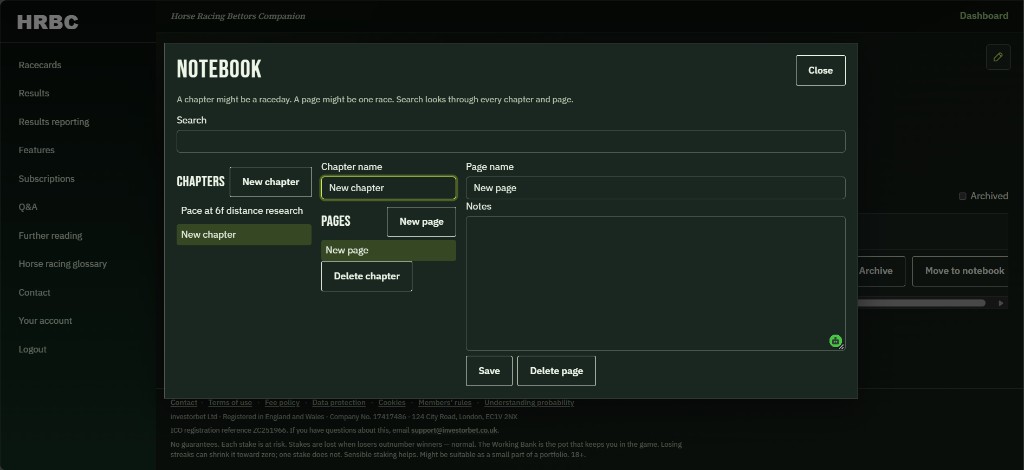1024x470 pixels.
Task: Open Cookies footer link
Action: (392, 403)
